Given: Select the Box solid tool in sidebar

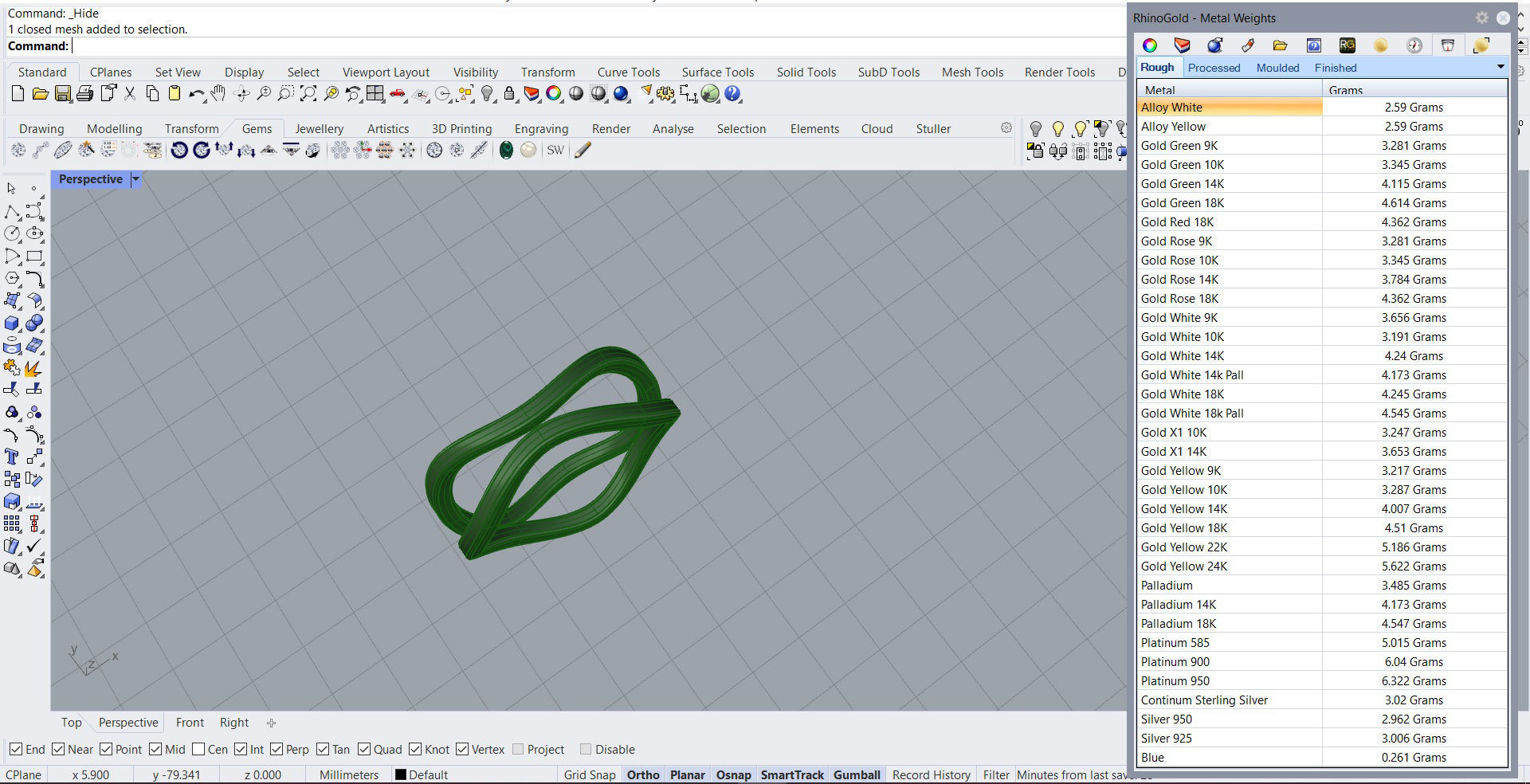Looking at the screenshot, I should (x=12, y=323).
